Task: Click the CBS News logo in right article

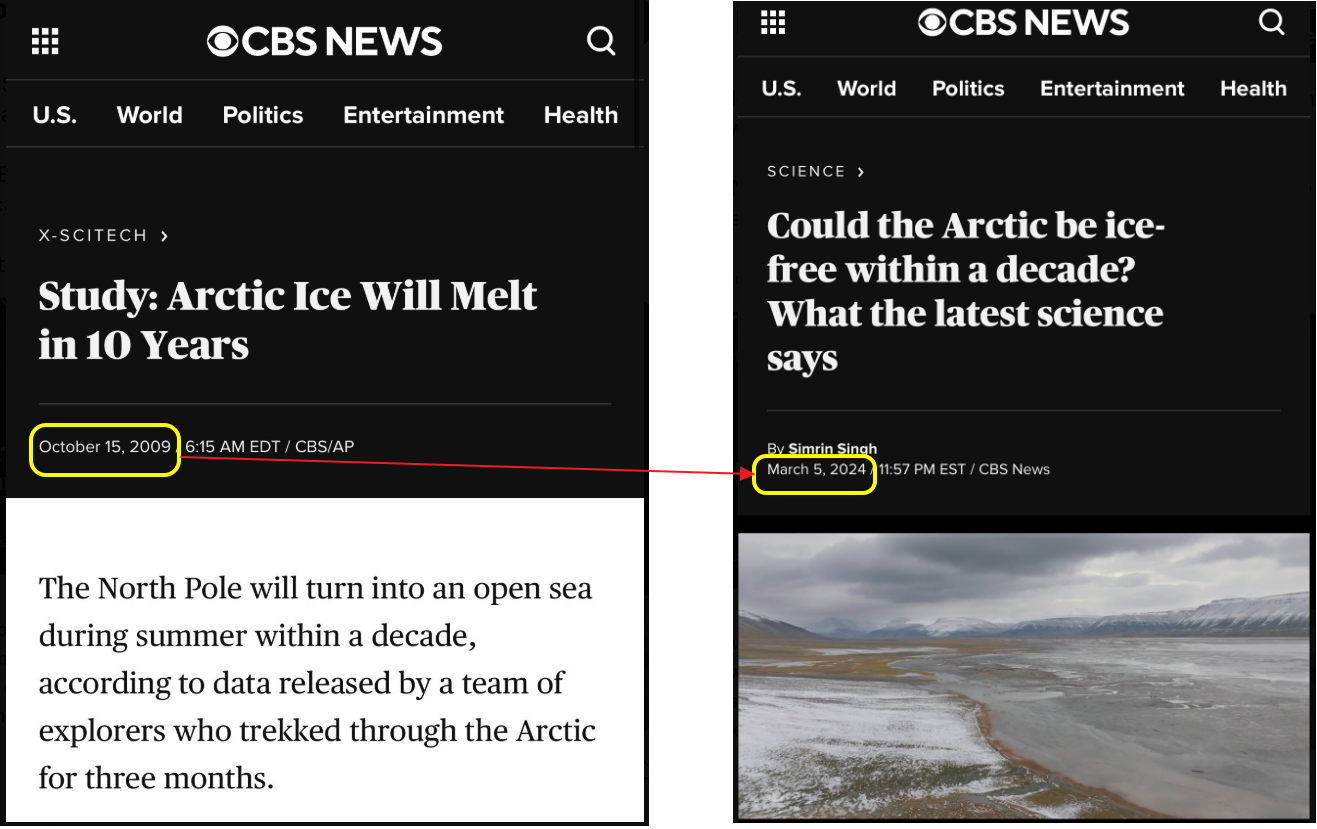Action: tap(1023, 22)
